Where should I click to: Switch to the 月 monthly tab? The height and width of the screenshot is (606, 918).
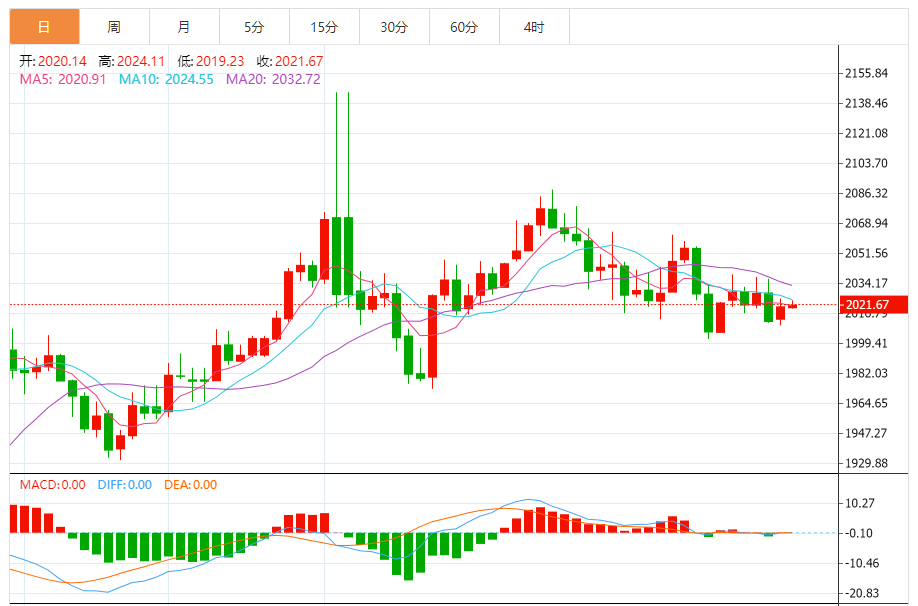(184, 27)
